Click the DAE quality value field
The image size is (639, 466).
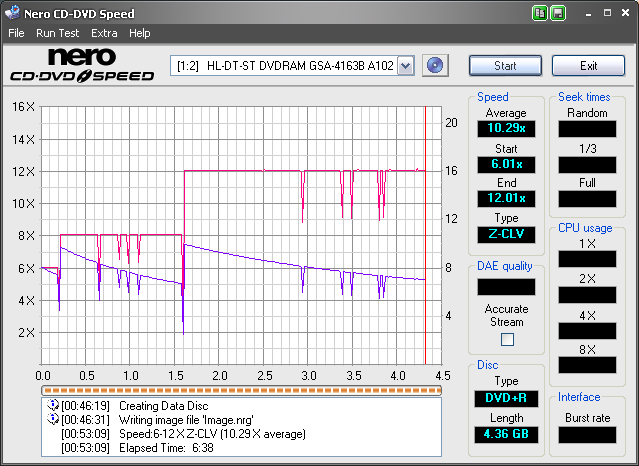point(506,287)
